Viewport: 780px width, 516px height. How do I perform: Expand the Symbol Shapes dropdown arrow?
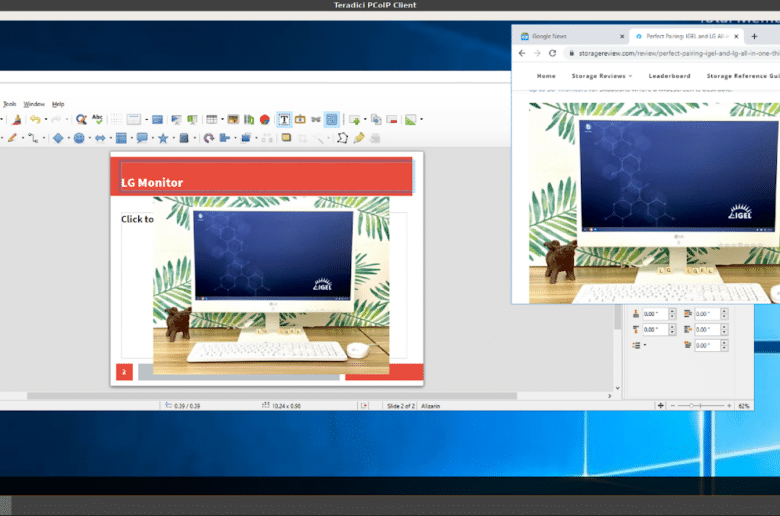[x=90, y=138]
